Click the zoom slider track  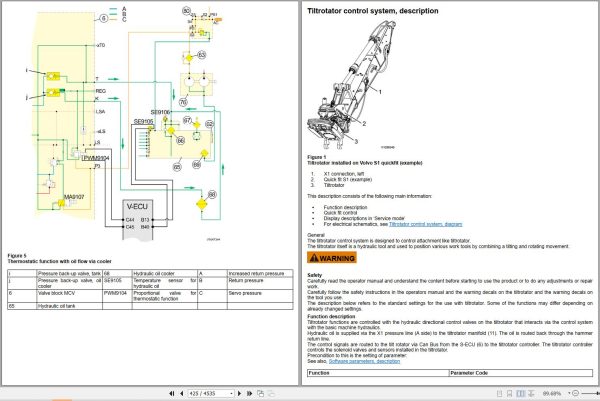[590, 393]
